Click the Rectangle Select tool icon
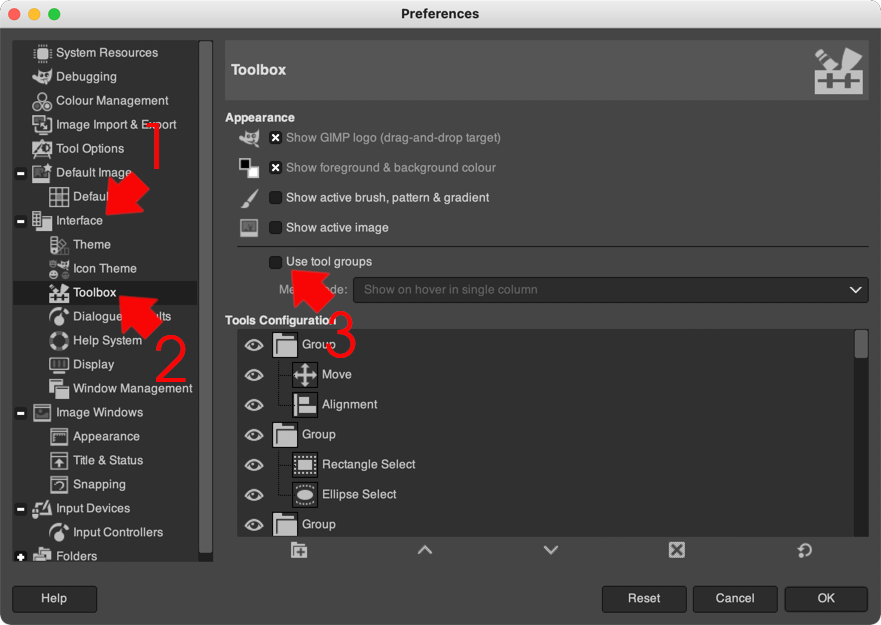The image size is (881, 625). point(305,465)
